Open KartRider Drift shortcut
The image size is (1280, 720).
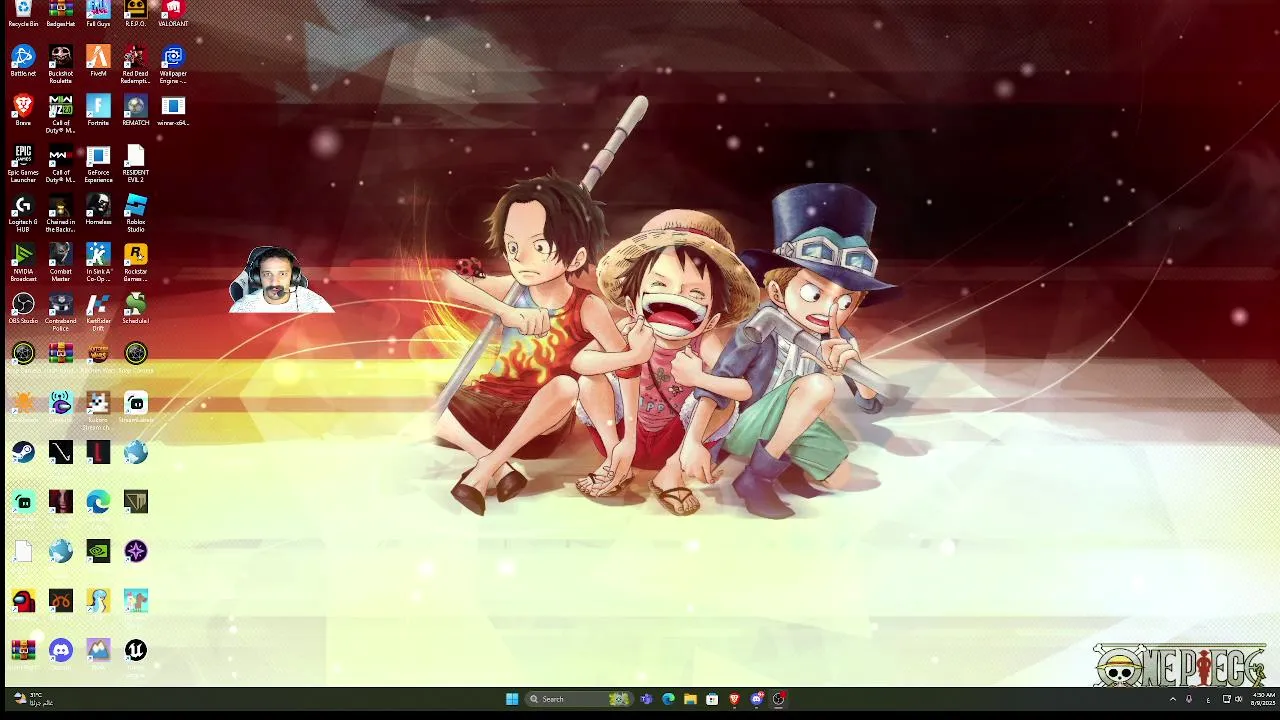click(98, 311)
